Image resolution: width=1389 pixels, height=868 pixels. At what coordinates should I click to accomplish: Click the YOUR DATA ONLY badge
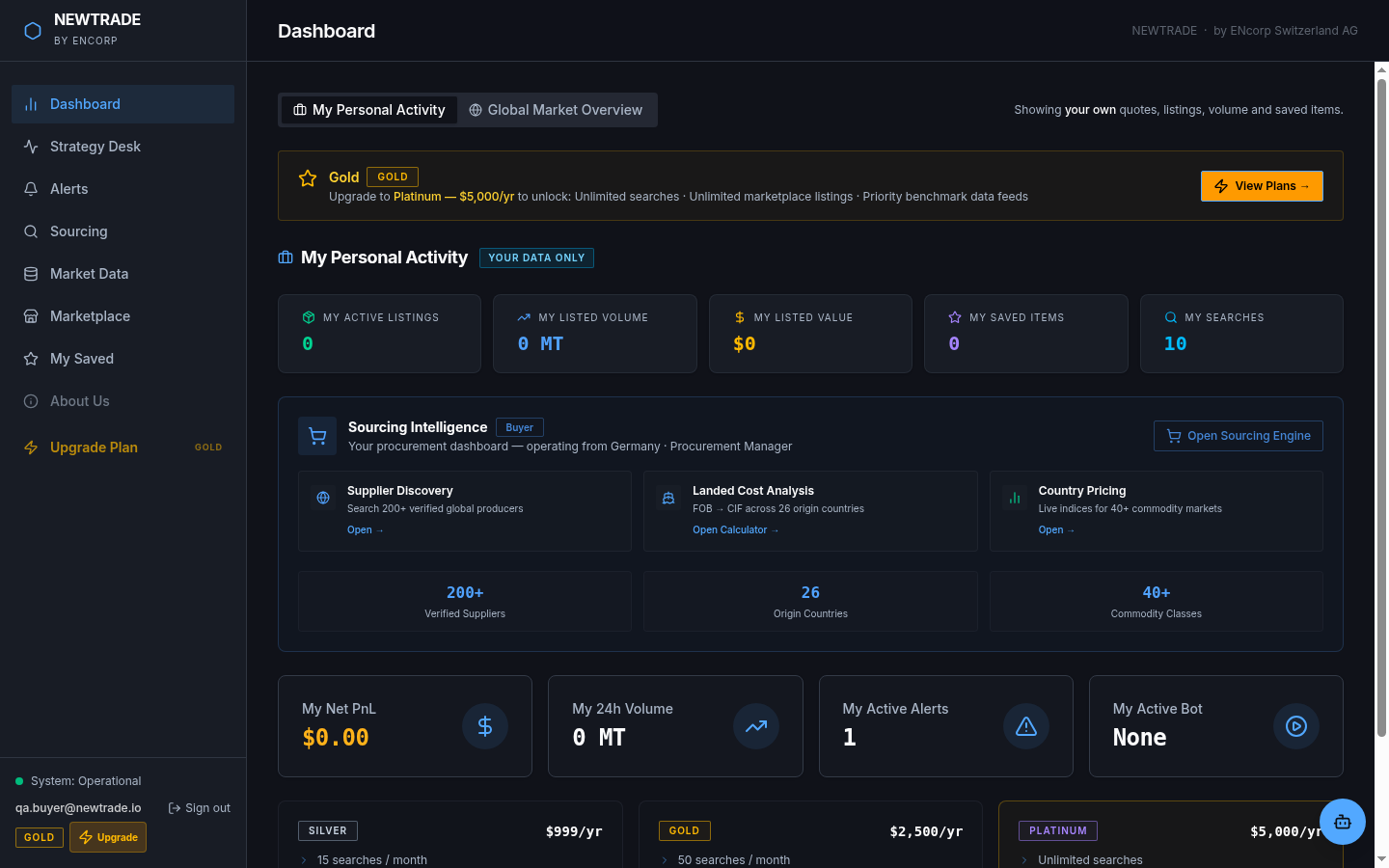[x=536, y=258]
